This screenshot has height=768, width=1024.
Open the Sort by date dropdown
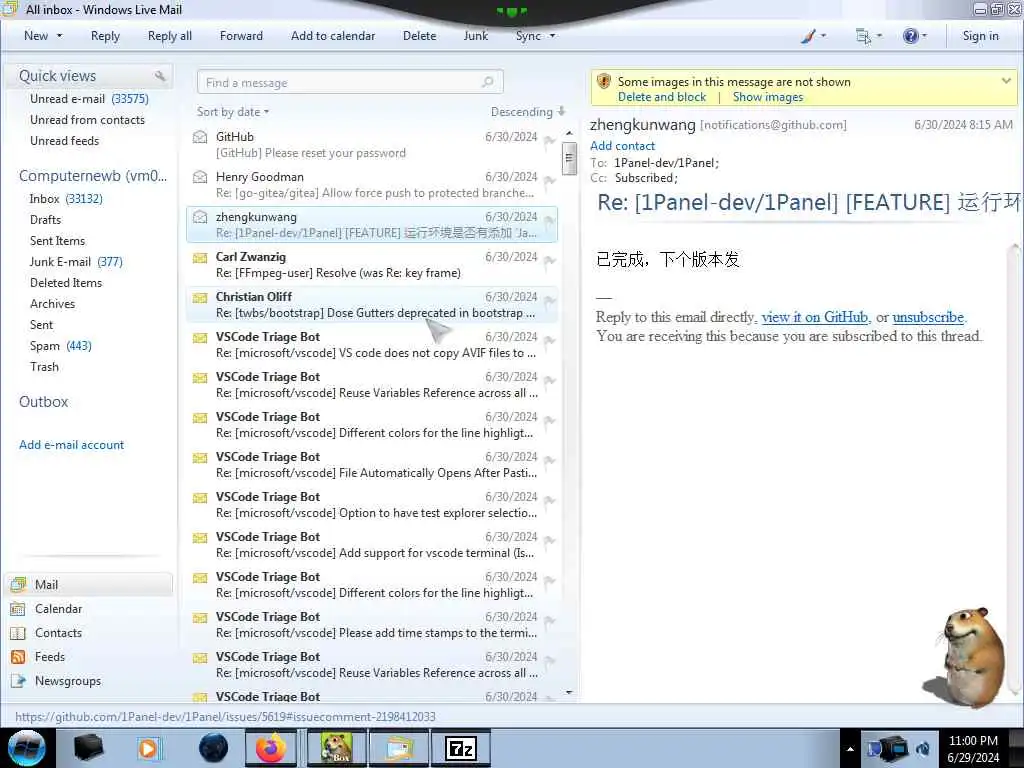(232, 112)
